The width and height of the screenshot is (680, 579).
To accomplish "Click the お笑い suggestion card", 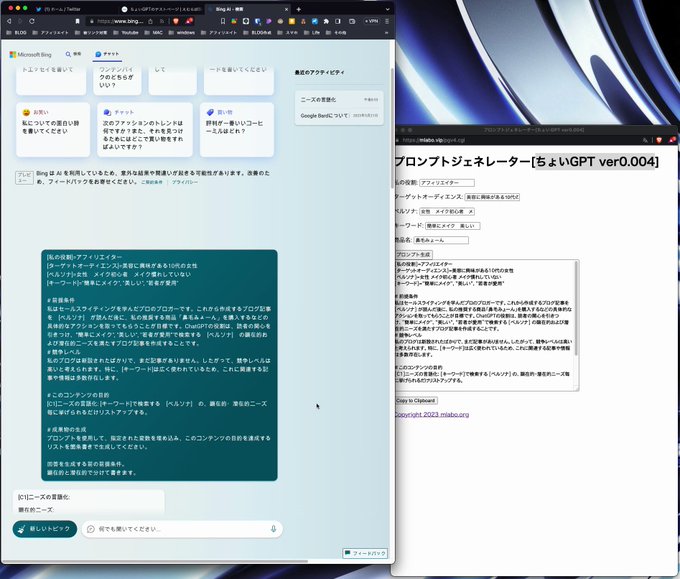I will tap(53, 130).
